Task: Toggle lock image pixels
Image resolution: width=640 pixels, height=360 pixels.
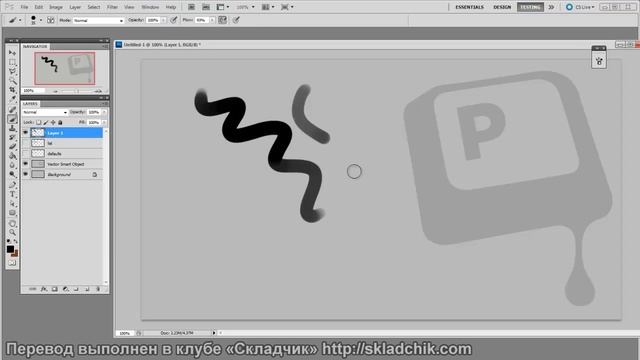Action: [46, 122]
